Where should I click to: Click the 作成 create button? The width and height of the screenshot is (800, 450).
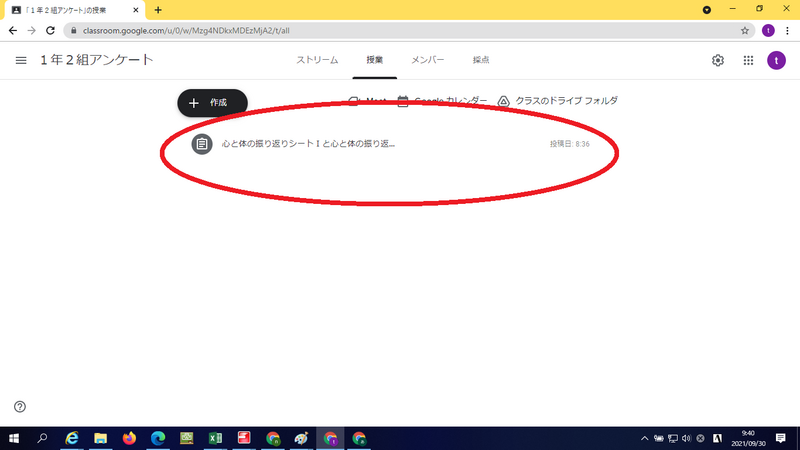(x=212, y=103)
